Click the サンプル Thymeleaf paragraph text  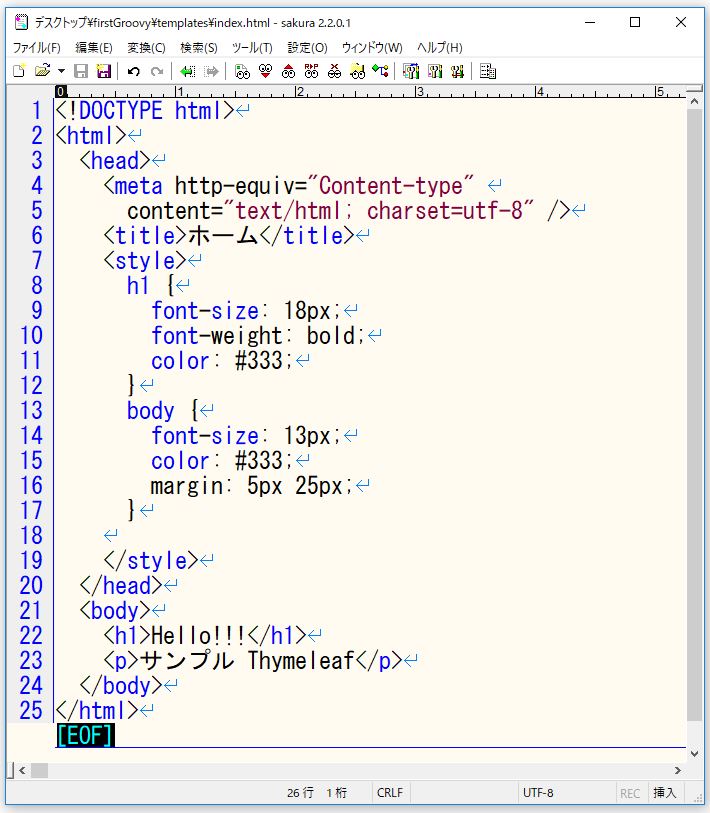coord(247,661)
